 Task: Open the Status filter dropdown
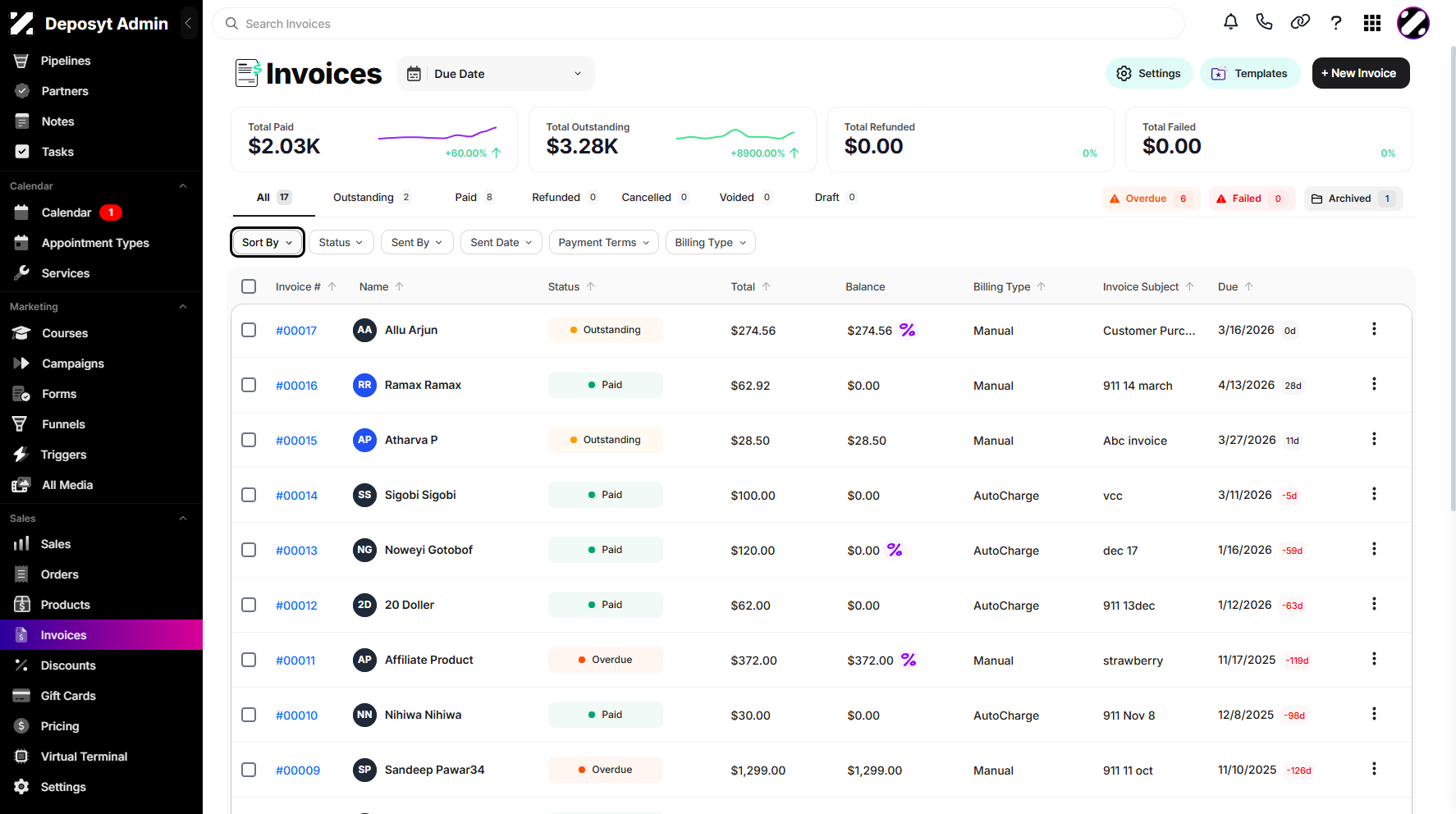click(341, 242)
